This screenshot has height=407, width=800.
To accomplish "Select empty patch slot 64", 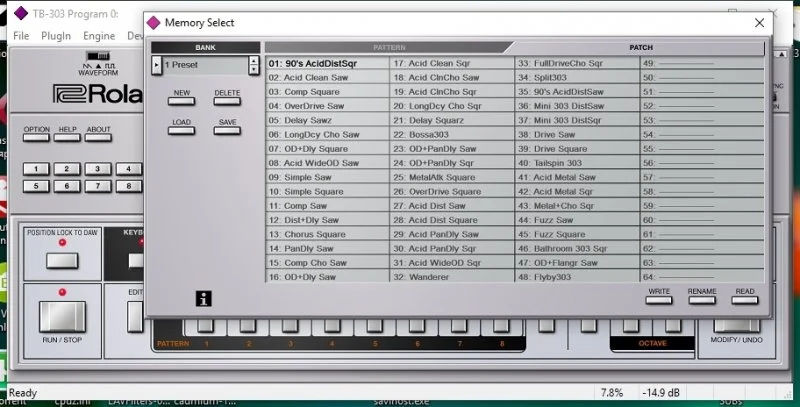I will (702, 276).
